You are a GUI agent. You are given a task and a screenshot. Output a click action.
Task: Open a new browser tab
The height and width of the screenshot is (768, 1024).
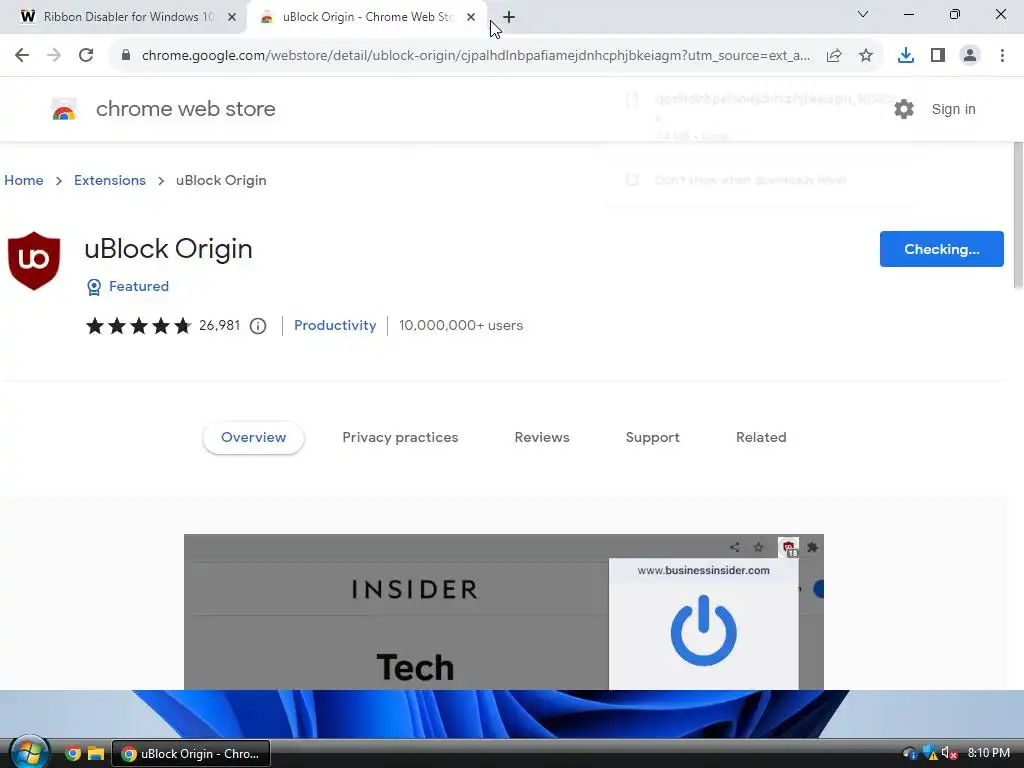509,17
